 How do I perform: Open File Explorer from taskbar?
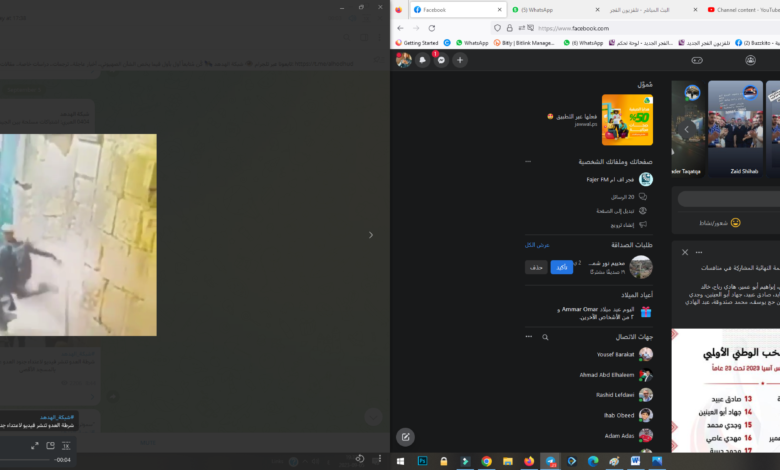point(507,461)
